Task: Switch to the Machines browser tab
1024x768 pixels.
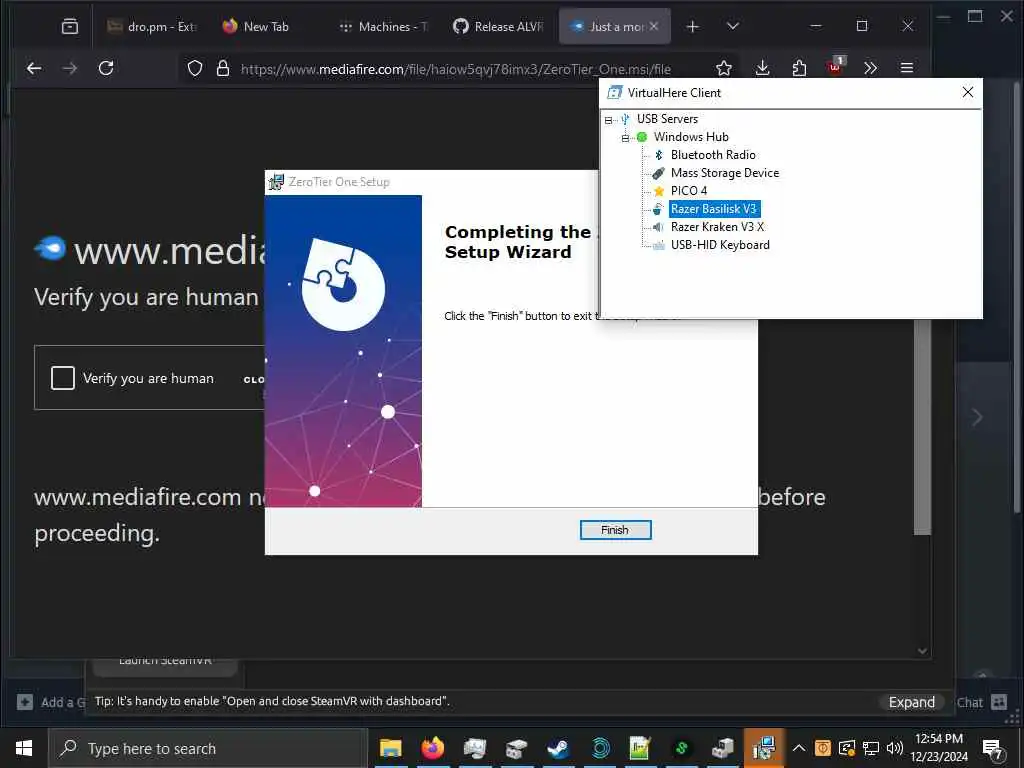Action: coord(384,26)
